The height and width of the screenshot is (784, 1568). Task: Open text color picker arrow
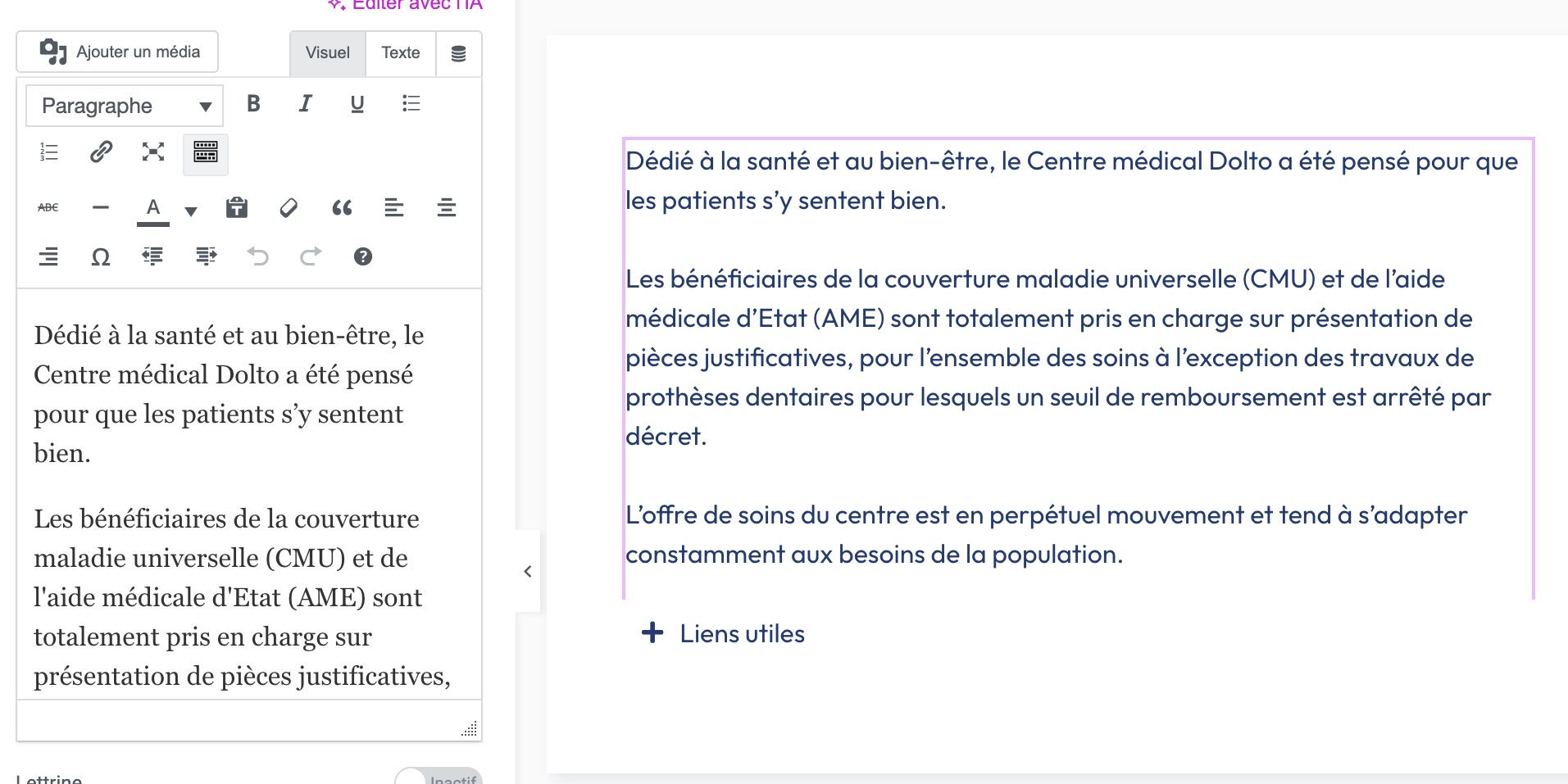[191, 211]
